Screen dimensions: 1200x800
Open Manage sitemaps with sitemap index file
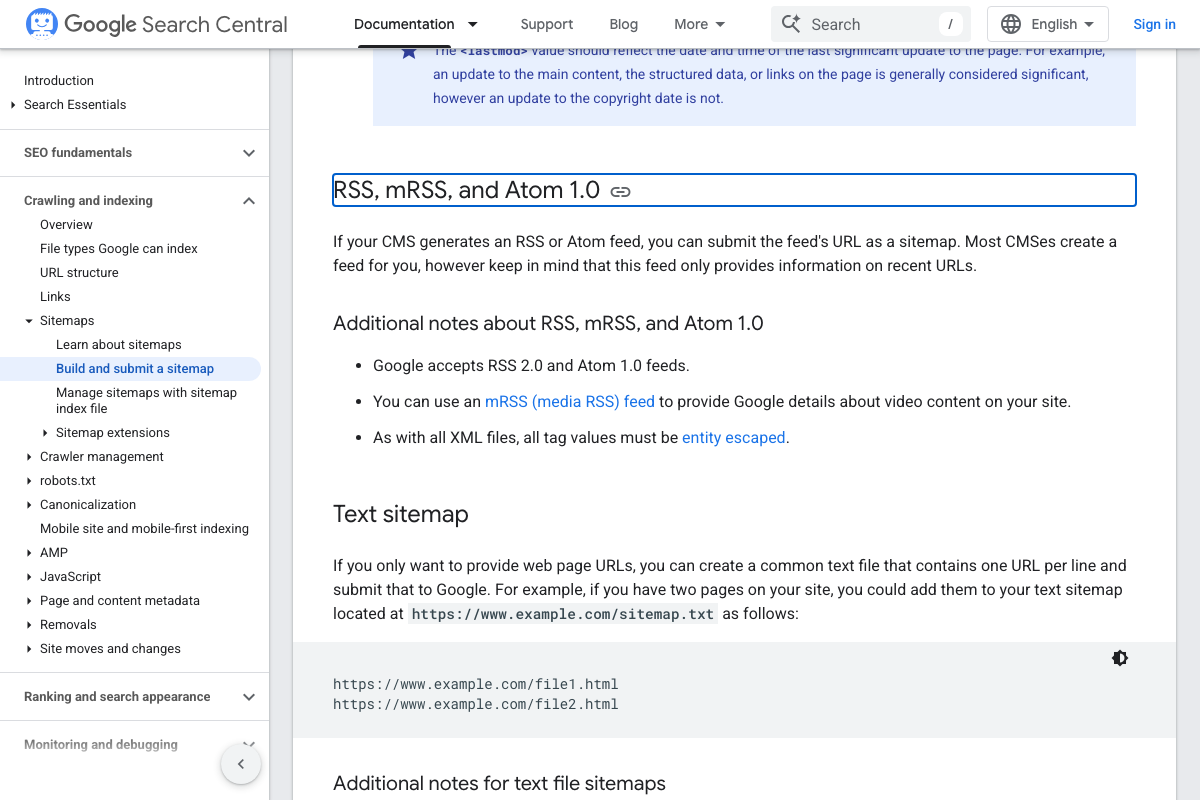(x=146, y=400)
